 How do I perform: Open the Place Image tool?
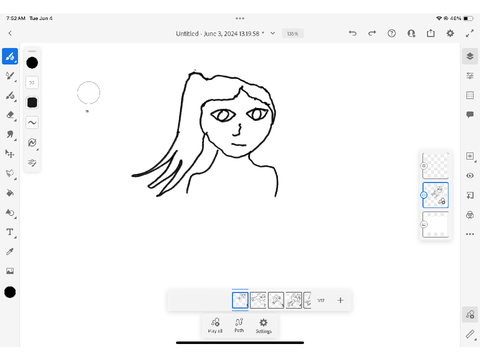pos(10,271)
